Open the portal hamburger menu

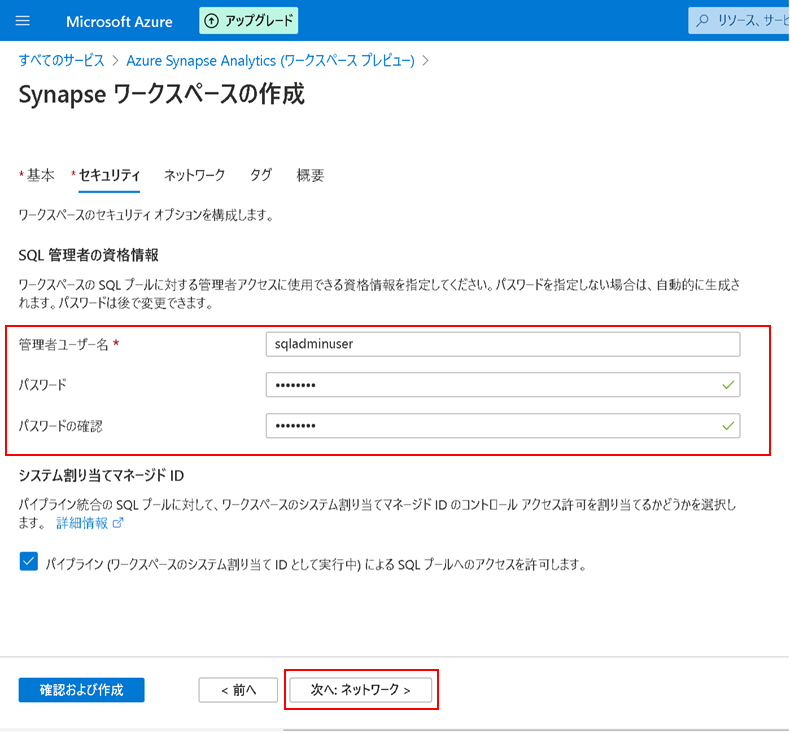pos(24,21)
